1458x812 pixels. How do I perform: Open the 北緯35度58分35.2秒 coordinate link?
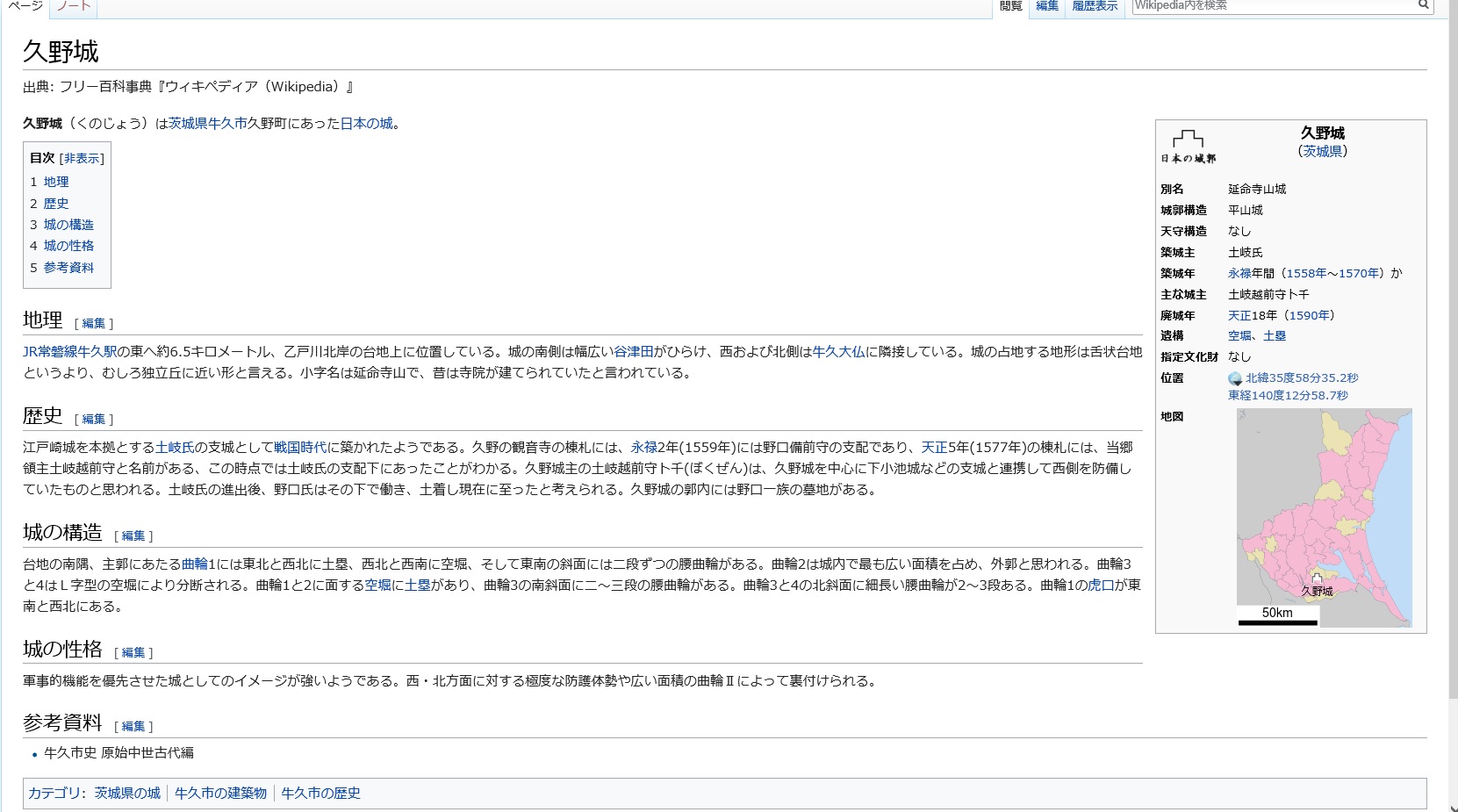pos(1302,378)
